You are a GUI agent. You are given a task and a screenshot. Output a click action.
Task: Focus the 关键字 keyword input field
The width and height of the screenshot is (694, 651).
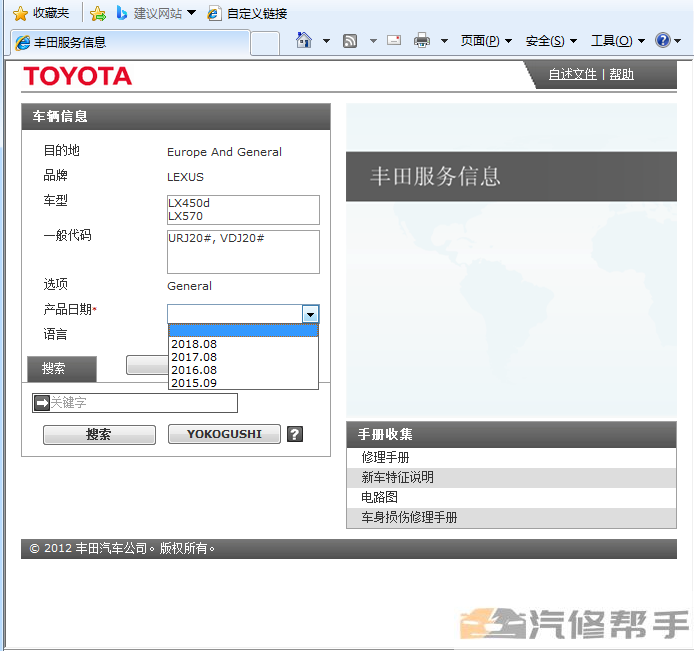coord(135,403)
